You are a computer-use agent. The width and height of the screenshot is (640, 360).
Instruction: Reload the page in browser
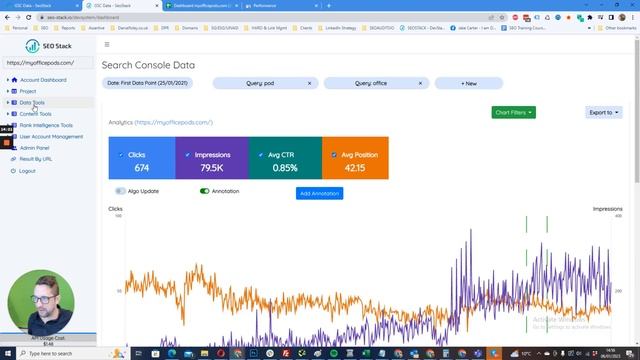pyautogui.click(x=29, y=18)
